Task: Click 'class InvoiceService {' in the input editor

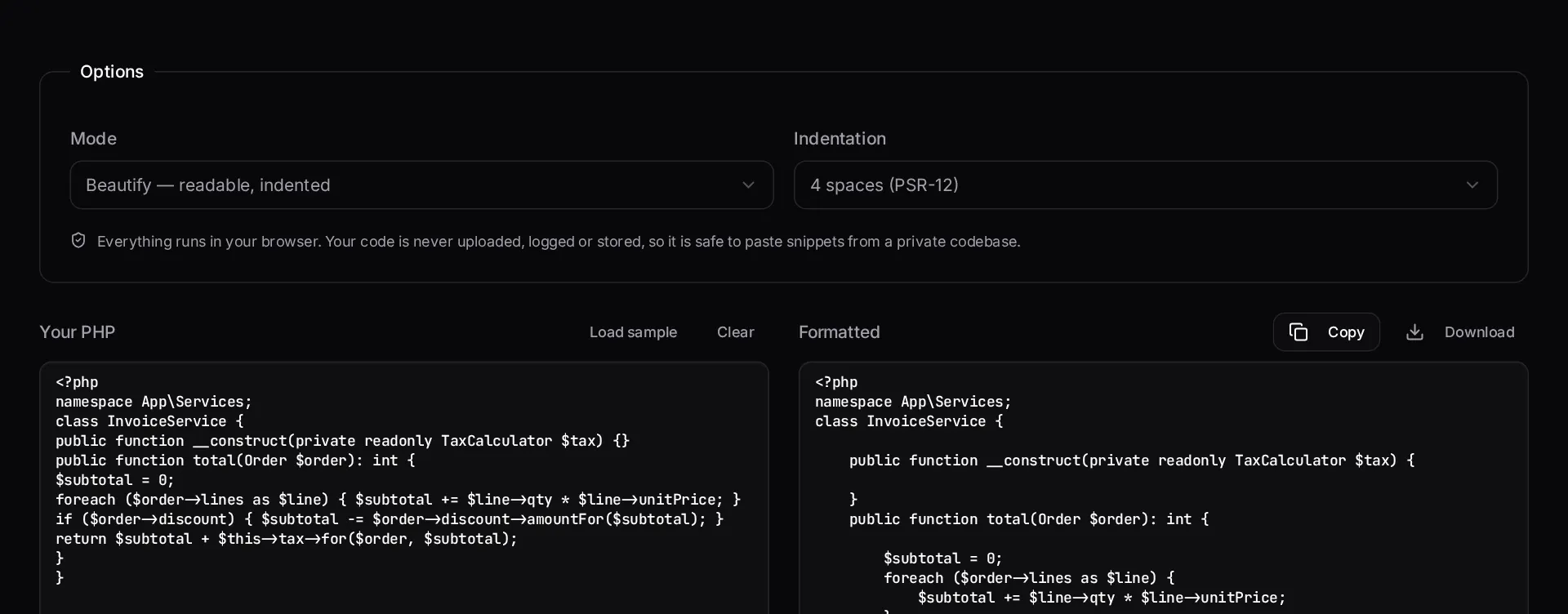Action: coord(149,421)
